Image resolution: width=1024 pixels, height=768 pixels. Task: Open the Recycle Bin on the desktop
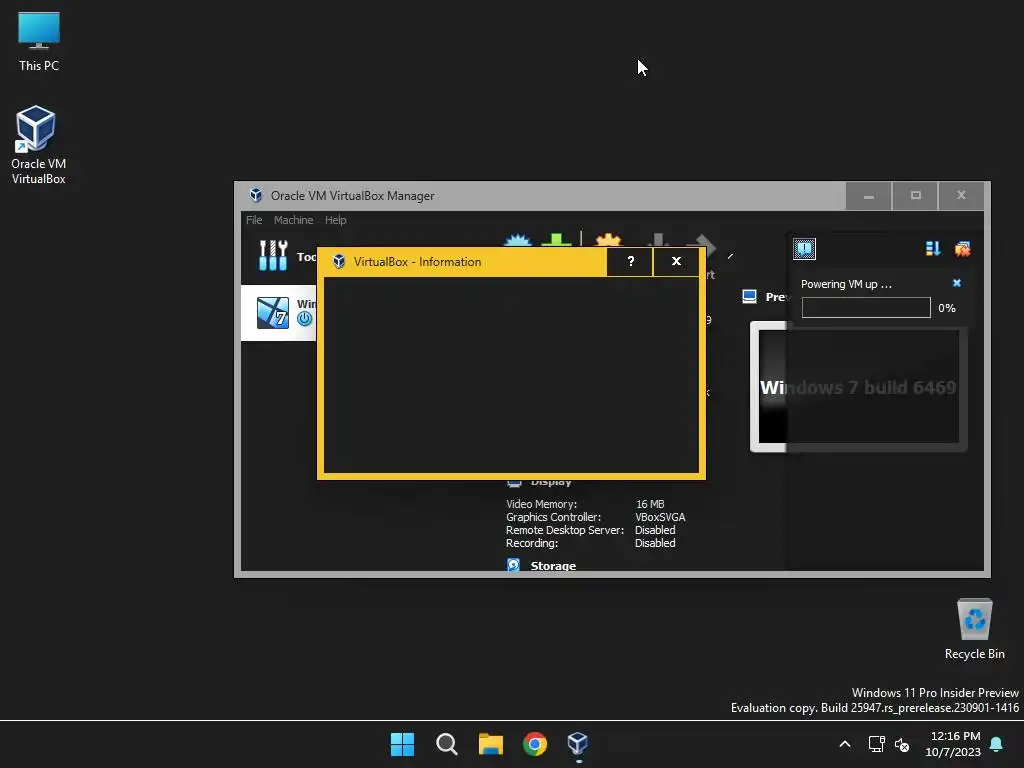coord(974,629)
